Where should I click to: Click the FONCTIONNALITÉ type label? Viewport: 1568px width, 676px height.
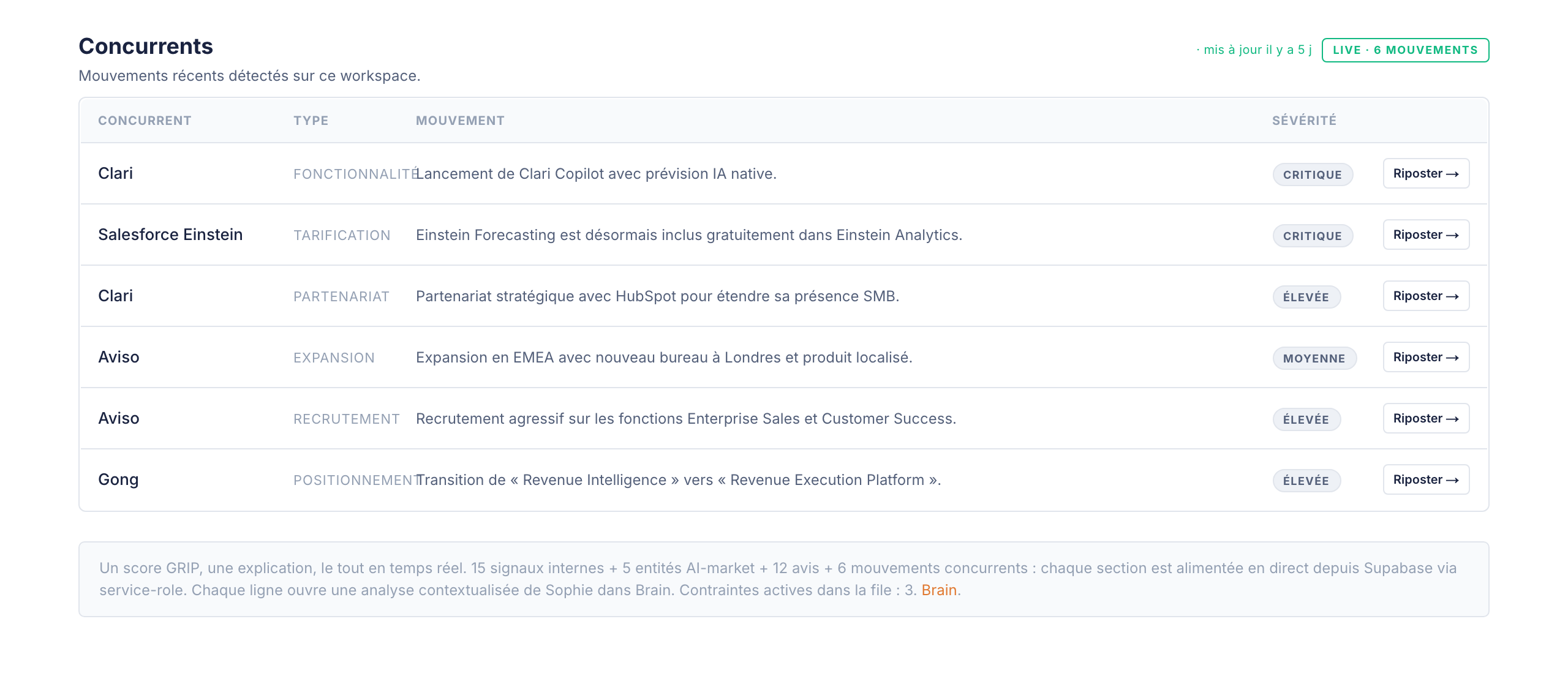(x=355, y=174)
